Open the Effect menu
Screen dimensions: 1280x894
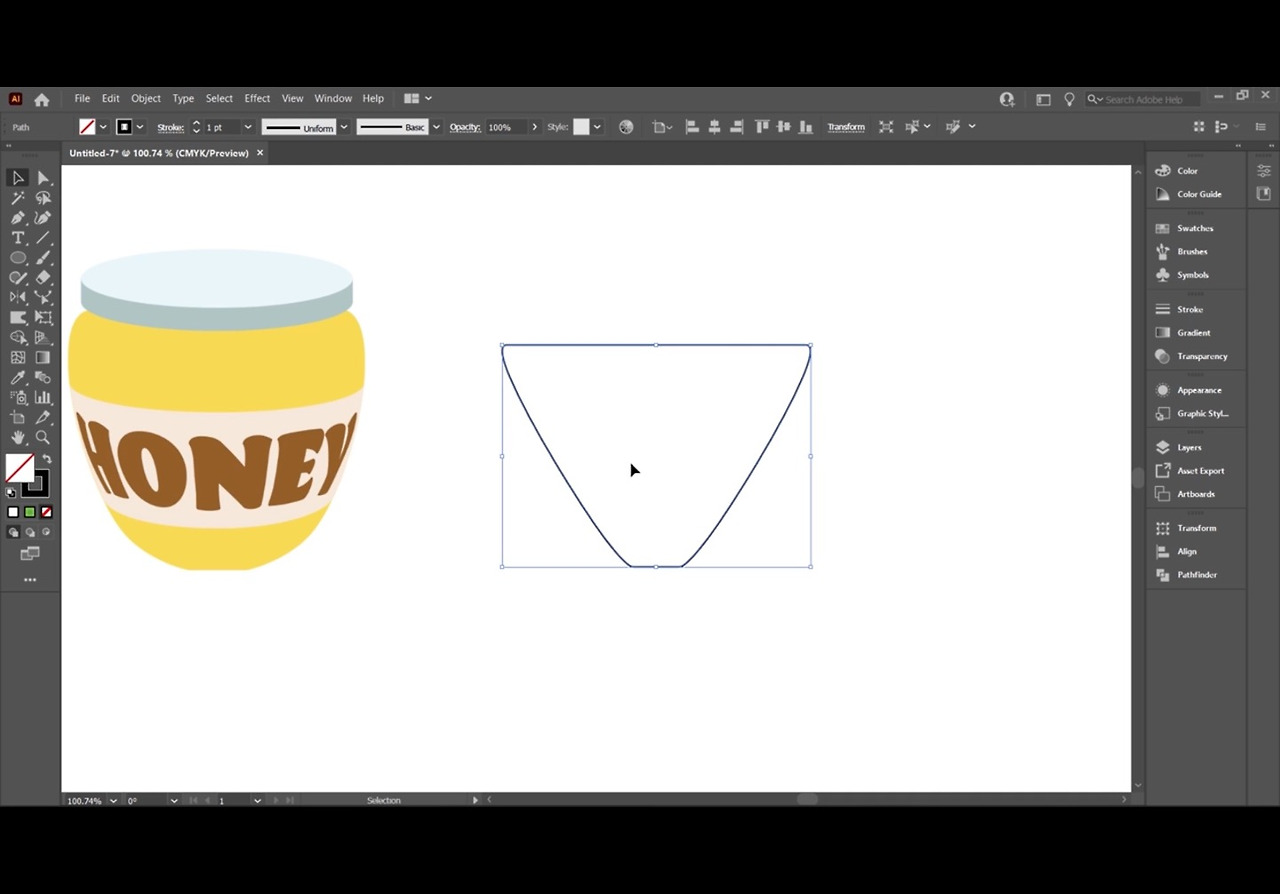click(257, 99)
